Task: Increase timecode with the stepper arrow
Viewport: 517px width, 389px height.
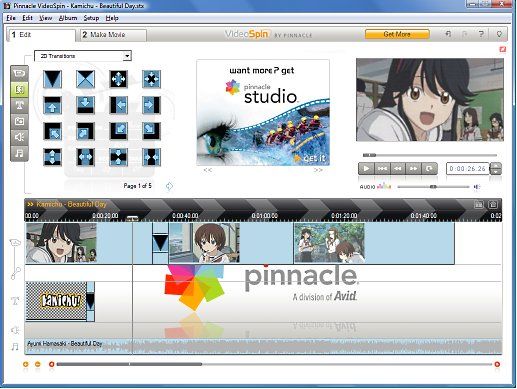Action: pos(496,166)
